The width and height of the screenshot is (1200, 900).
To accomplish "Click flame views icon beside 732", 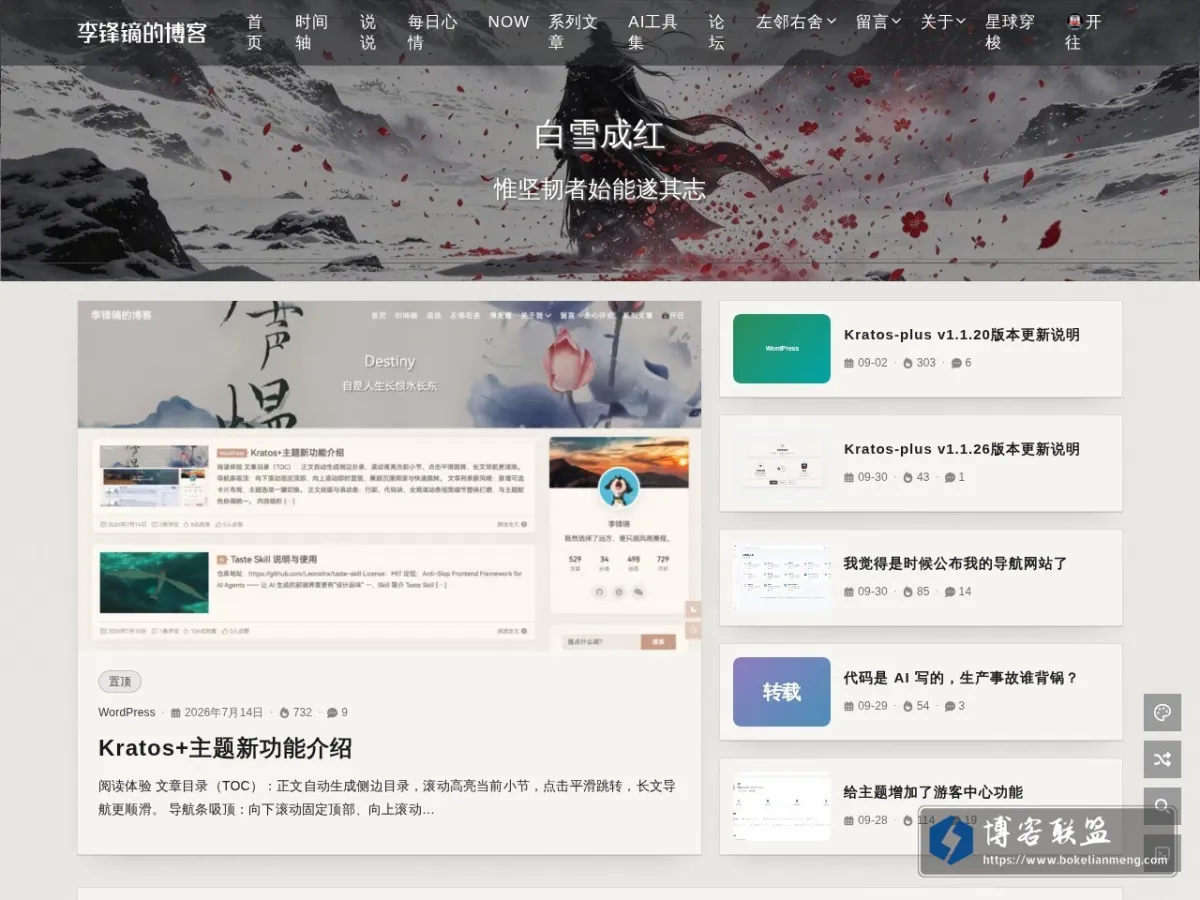I will click(284, 713).
